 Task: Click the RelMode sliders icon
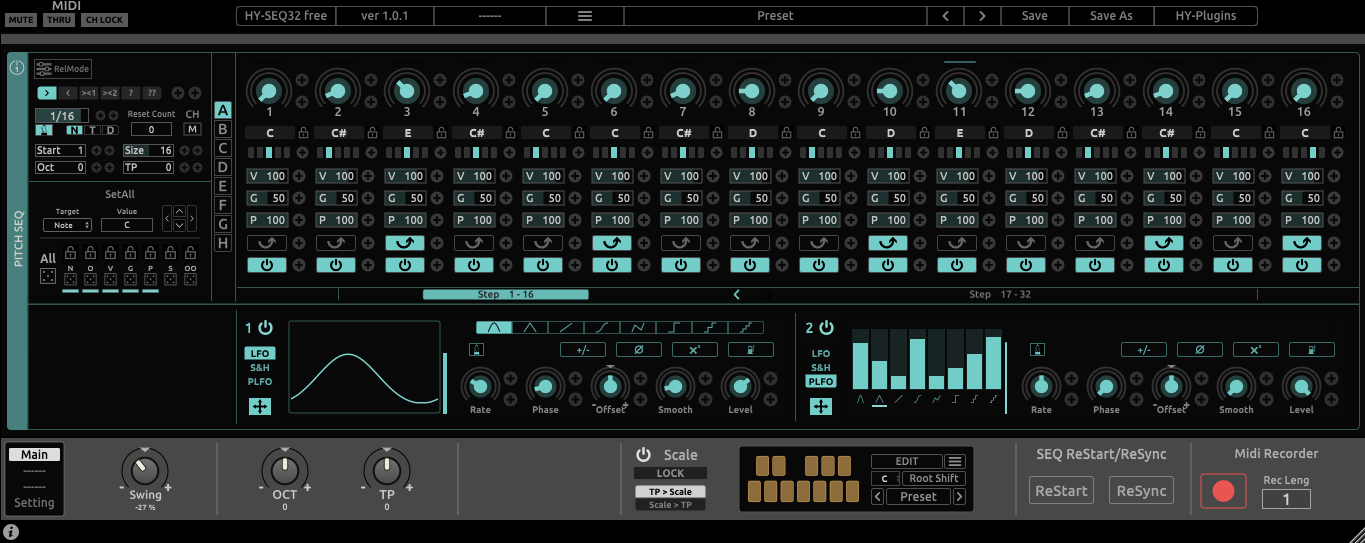click(x=43, y=69)
